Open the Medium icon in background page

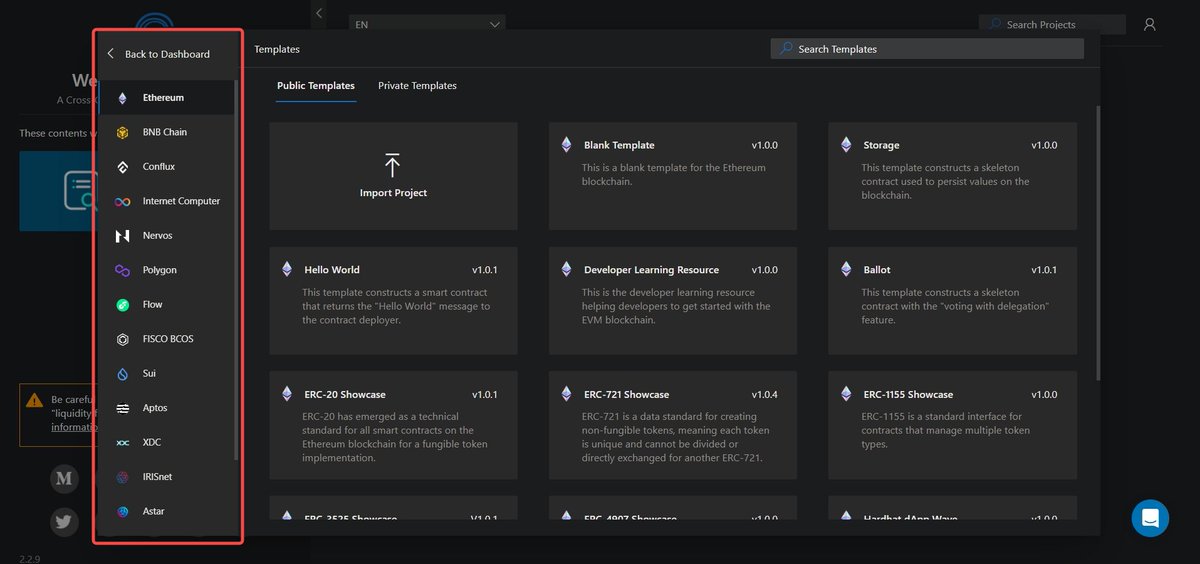[64, 478]
